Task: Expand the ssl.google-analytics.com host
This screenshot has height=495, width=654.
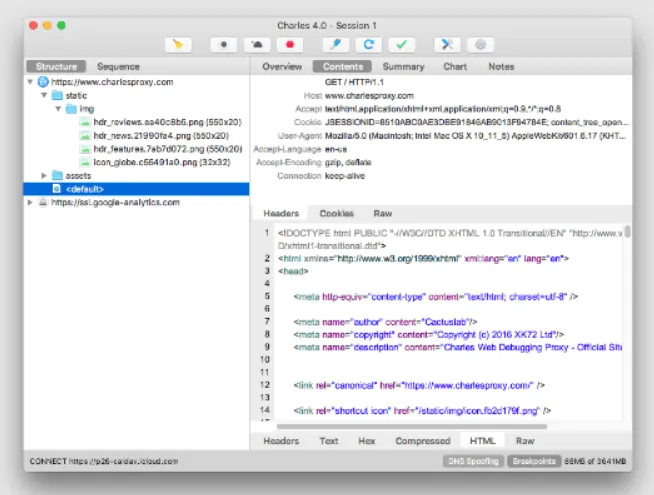Action: click(x=30, y=202)
